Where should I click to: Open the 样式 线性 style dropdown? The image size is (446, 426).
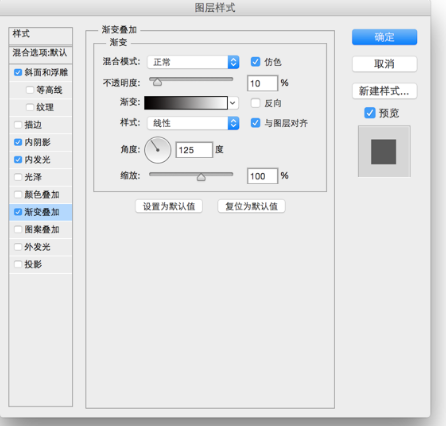(193, 123)
